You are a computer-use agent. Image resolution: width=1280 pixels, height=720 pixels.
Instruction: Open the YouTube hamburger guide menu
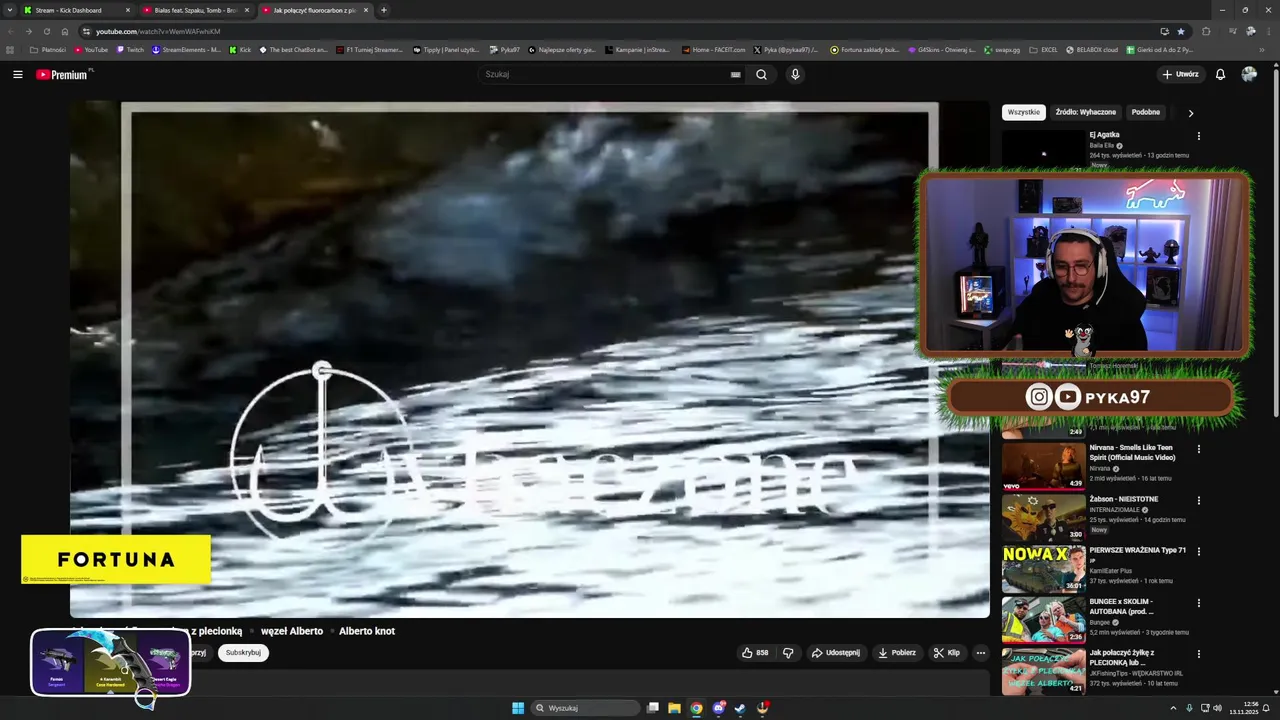(x=17, y=74)
